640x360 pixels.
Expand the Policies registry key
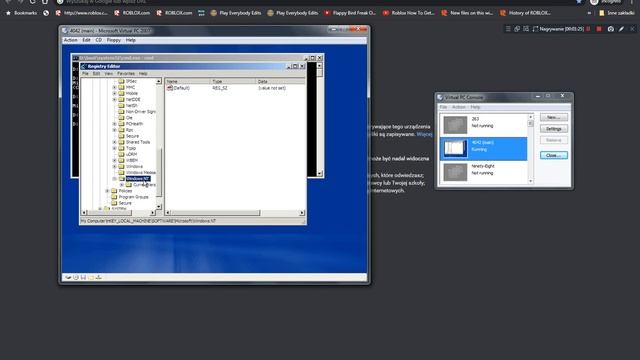107,191
